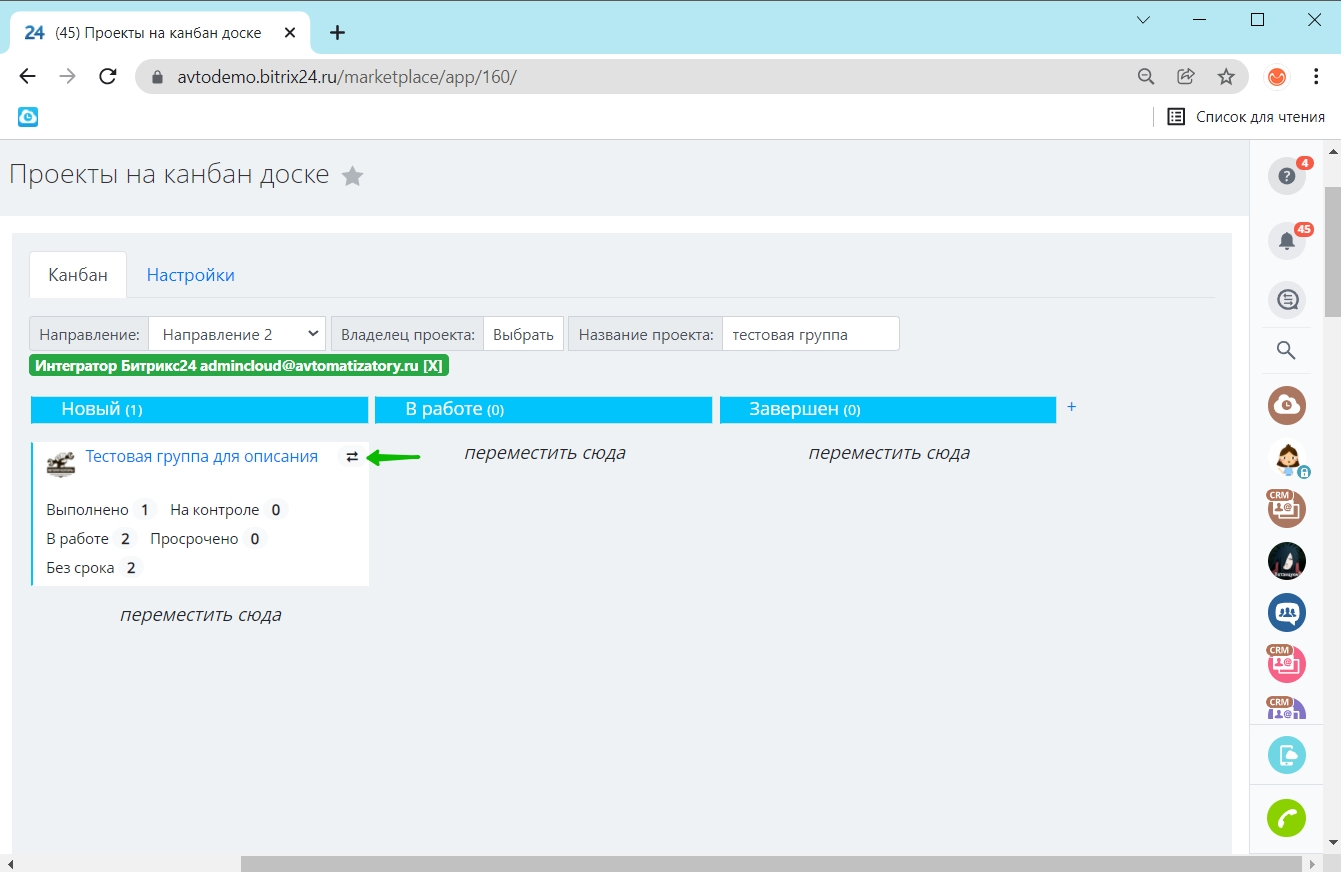Expand the Направление 2 dropdown
Image resolution: width=1341 pixels, height=872 pixels.
(x=237, y=334)
